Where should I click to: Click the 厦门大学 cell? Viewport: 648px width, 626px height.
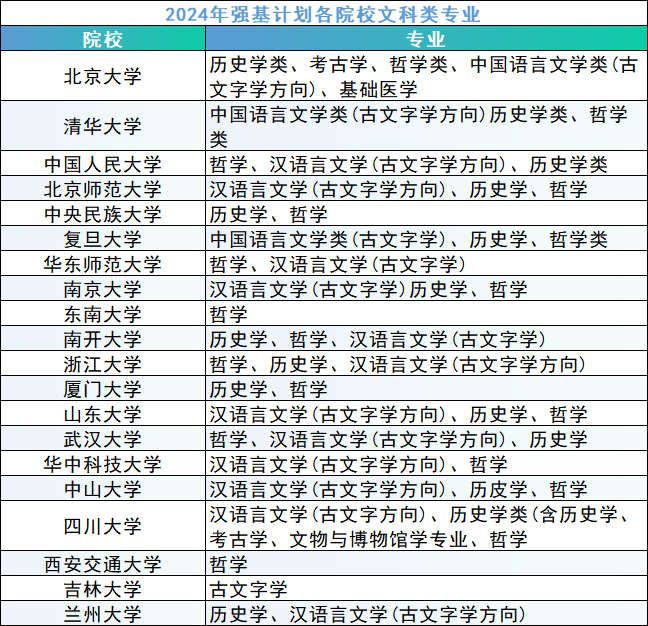click(x=103, y=388)
